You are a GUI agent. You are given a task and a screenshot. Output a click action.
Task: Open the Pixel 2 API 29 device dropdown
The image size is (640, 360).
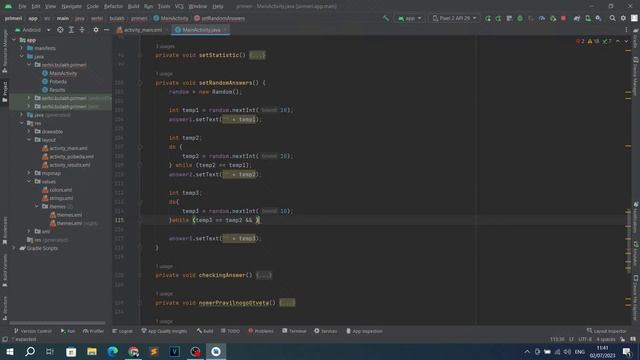(x=454, y=18)
